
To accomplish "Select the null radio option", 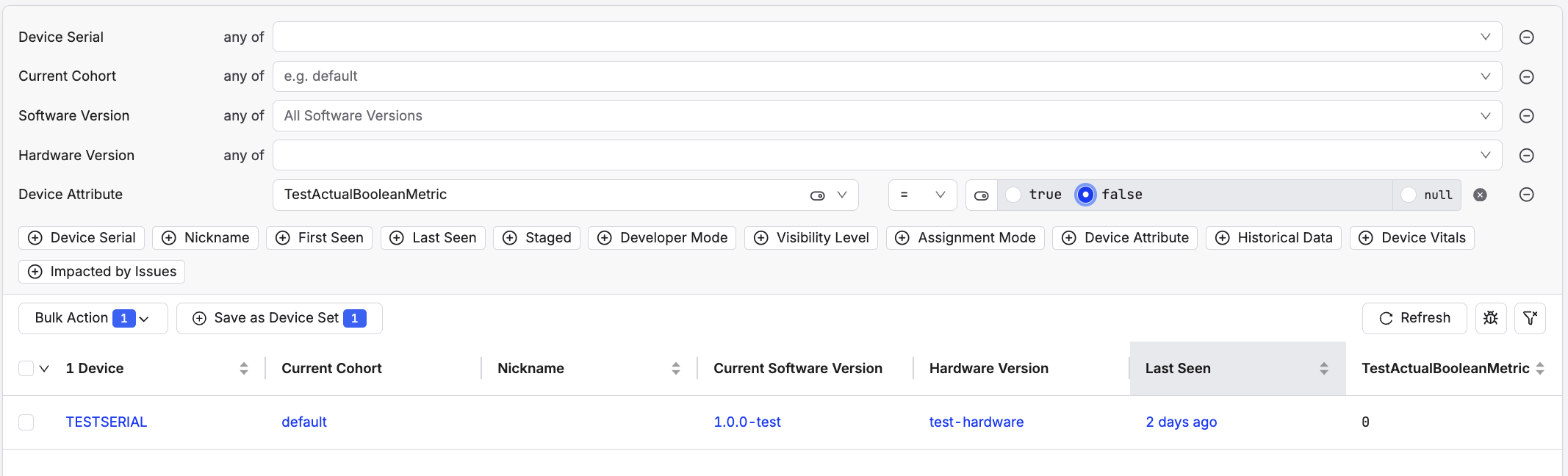I will coord(1408,195).
